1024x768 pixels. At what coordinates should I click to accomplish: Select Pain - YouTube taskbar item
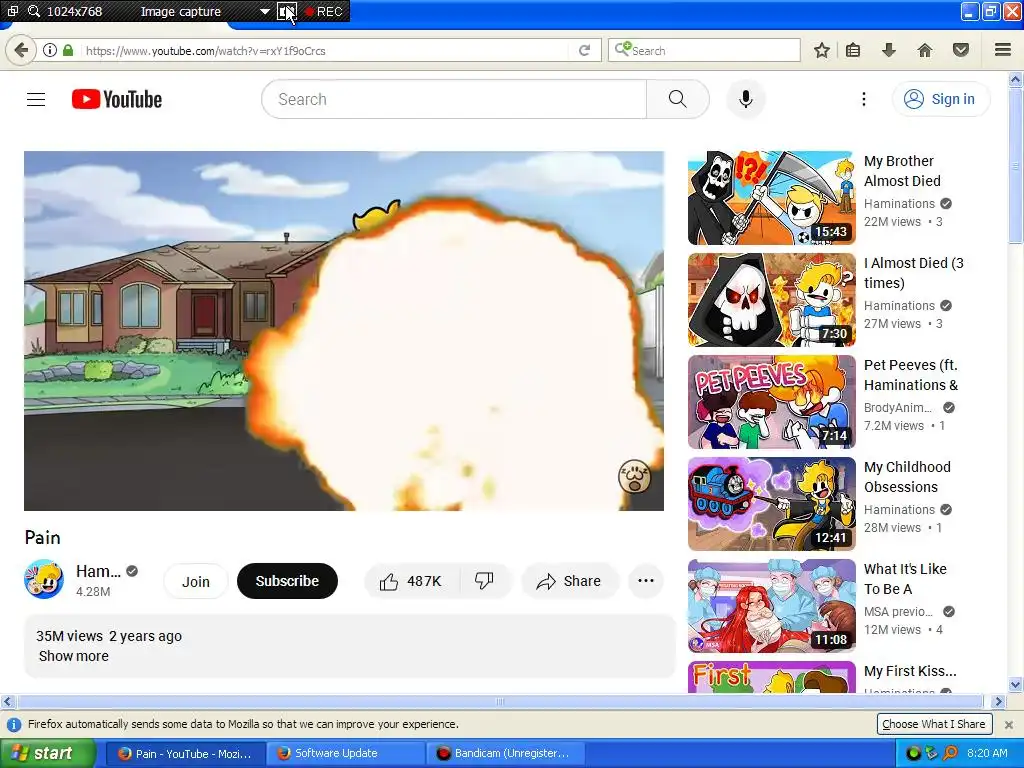pos(185,753)
